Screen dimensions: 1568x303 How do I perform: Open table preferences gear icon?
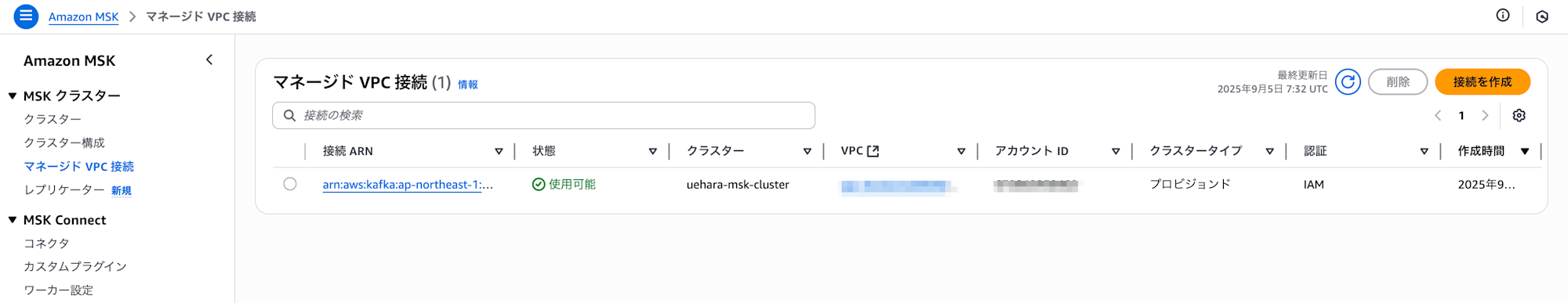pyautogui.click(x=1519, y=115)
